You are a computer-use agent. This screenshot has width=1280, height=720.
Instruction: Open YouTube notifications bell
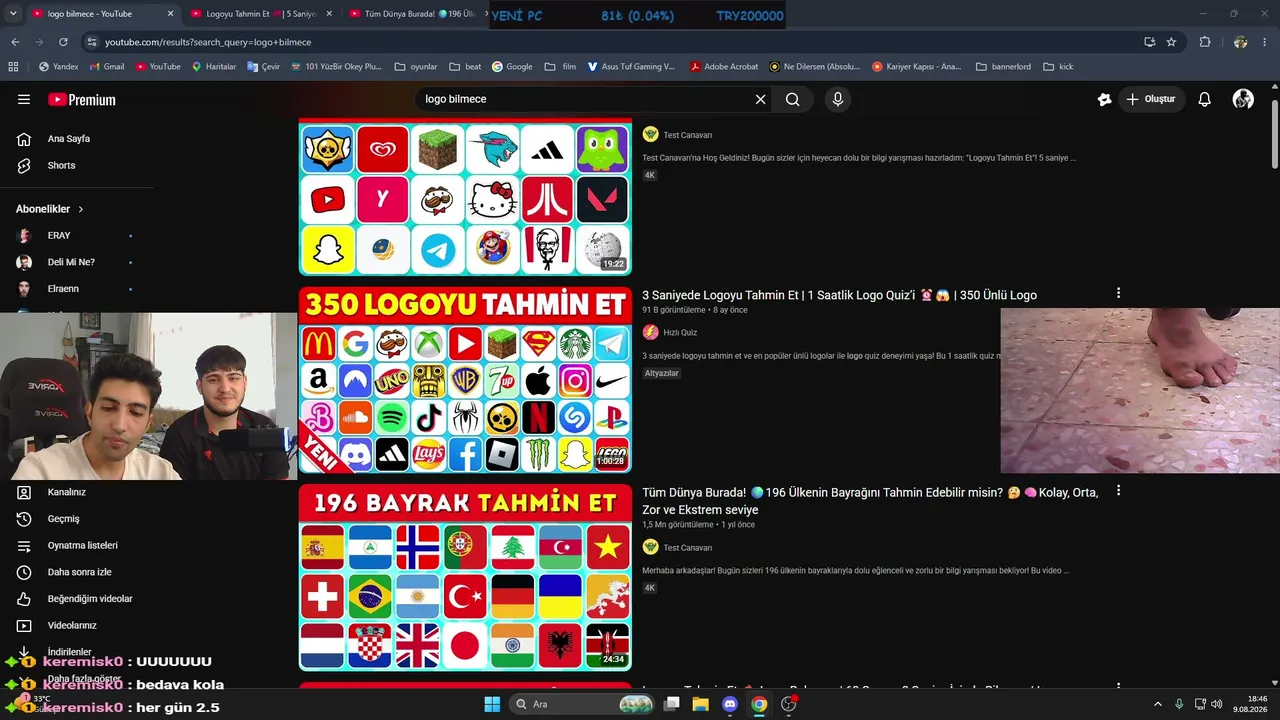pyautogui.click(x=1205, y=99)
